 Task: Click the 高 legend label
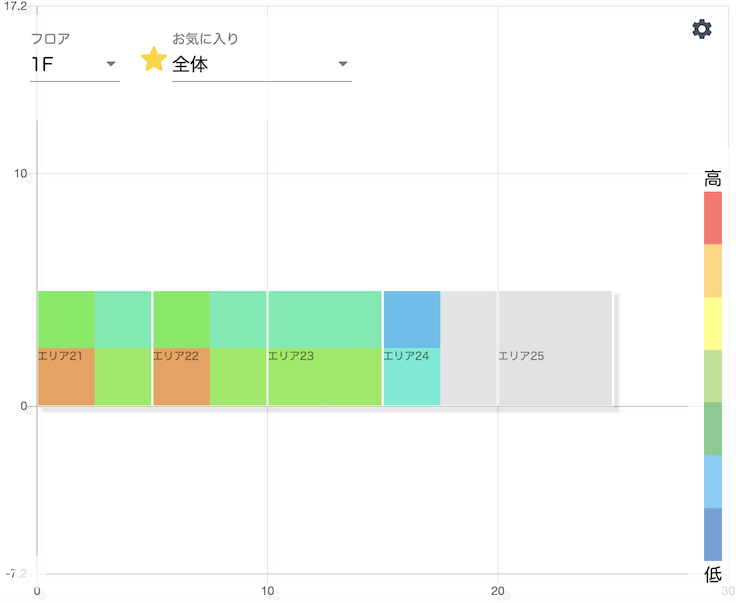tap(713, 180)
